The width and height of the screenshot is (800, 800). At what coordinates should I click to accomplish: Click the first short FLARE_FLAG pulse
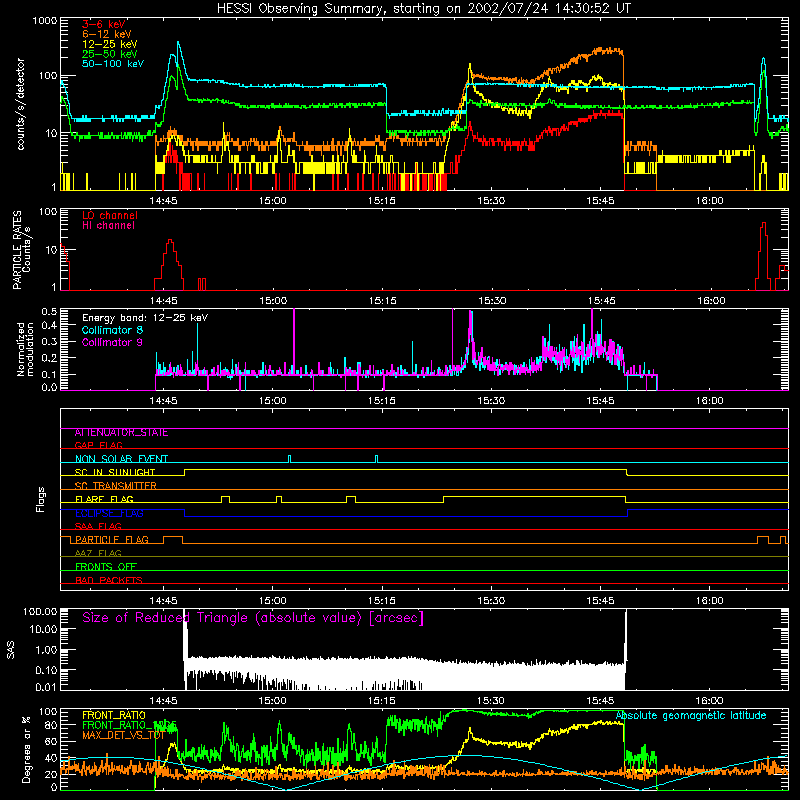click(x=226, y=499)
